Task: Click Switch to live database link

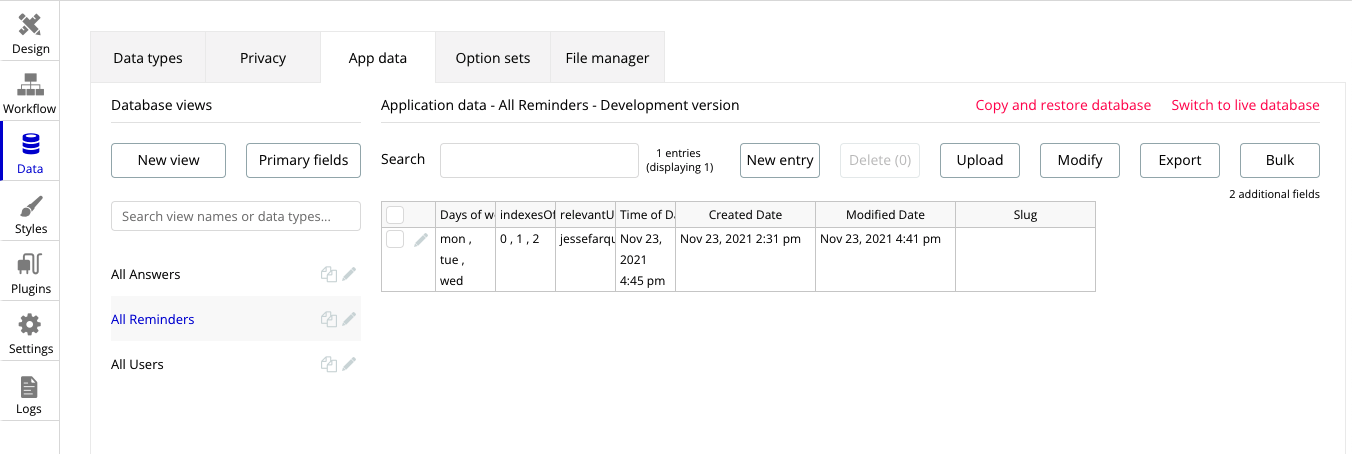Action: (1245, 105)
